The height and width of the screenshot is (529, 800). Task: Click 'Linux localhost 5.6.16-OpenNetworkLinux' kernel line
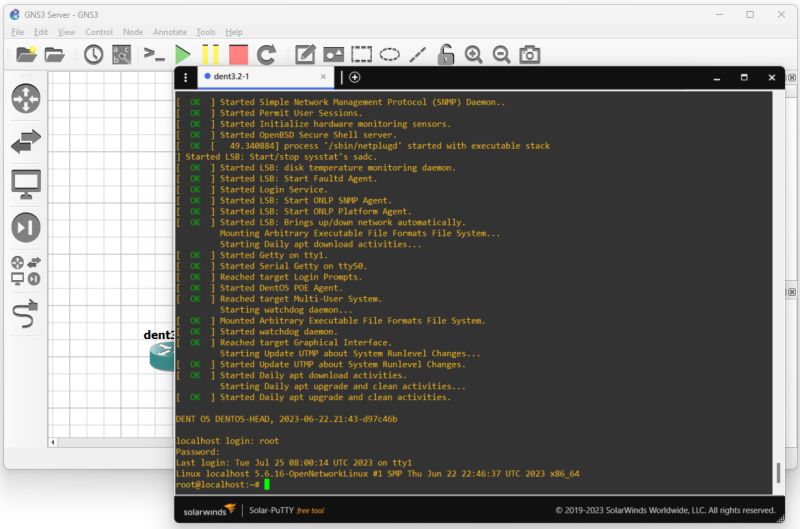pyautogui.click(x=378, y=474)
